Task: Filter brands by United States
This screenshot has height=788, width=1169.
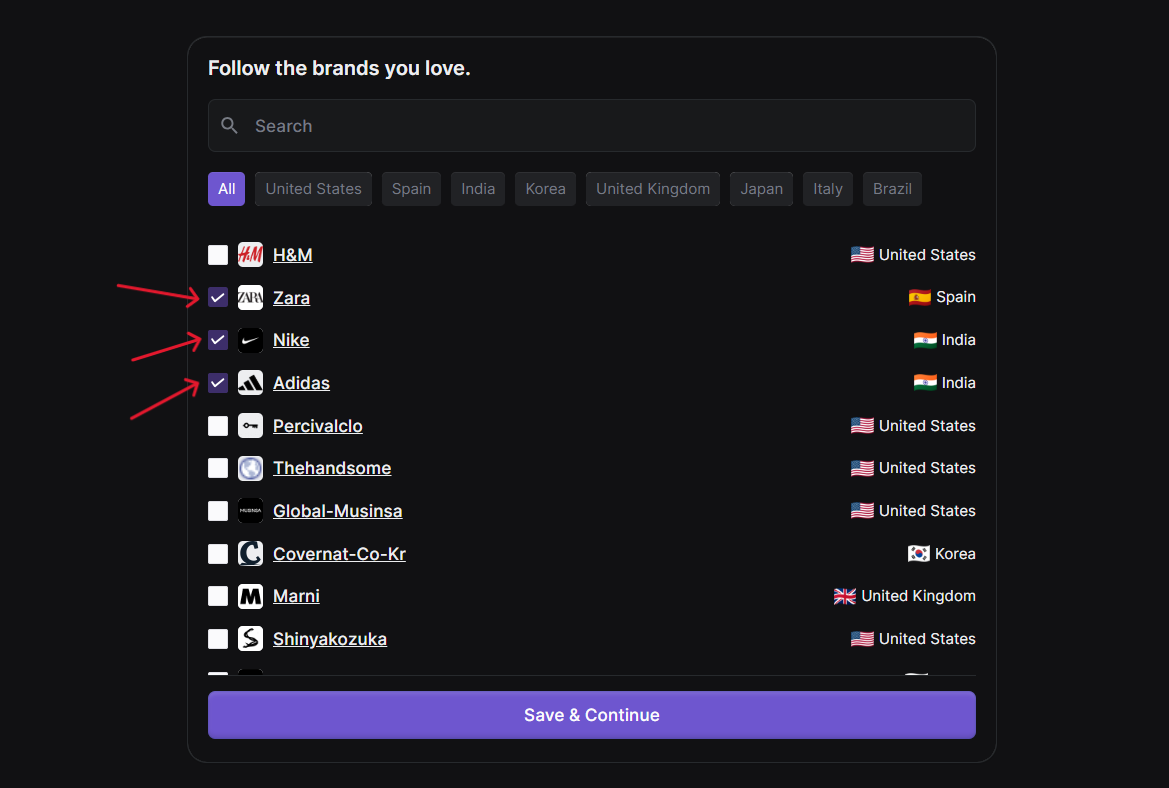Action: point(313,189)
